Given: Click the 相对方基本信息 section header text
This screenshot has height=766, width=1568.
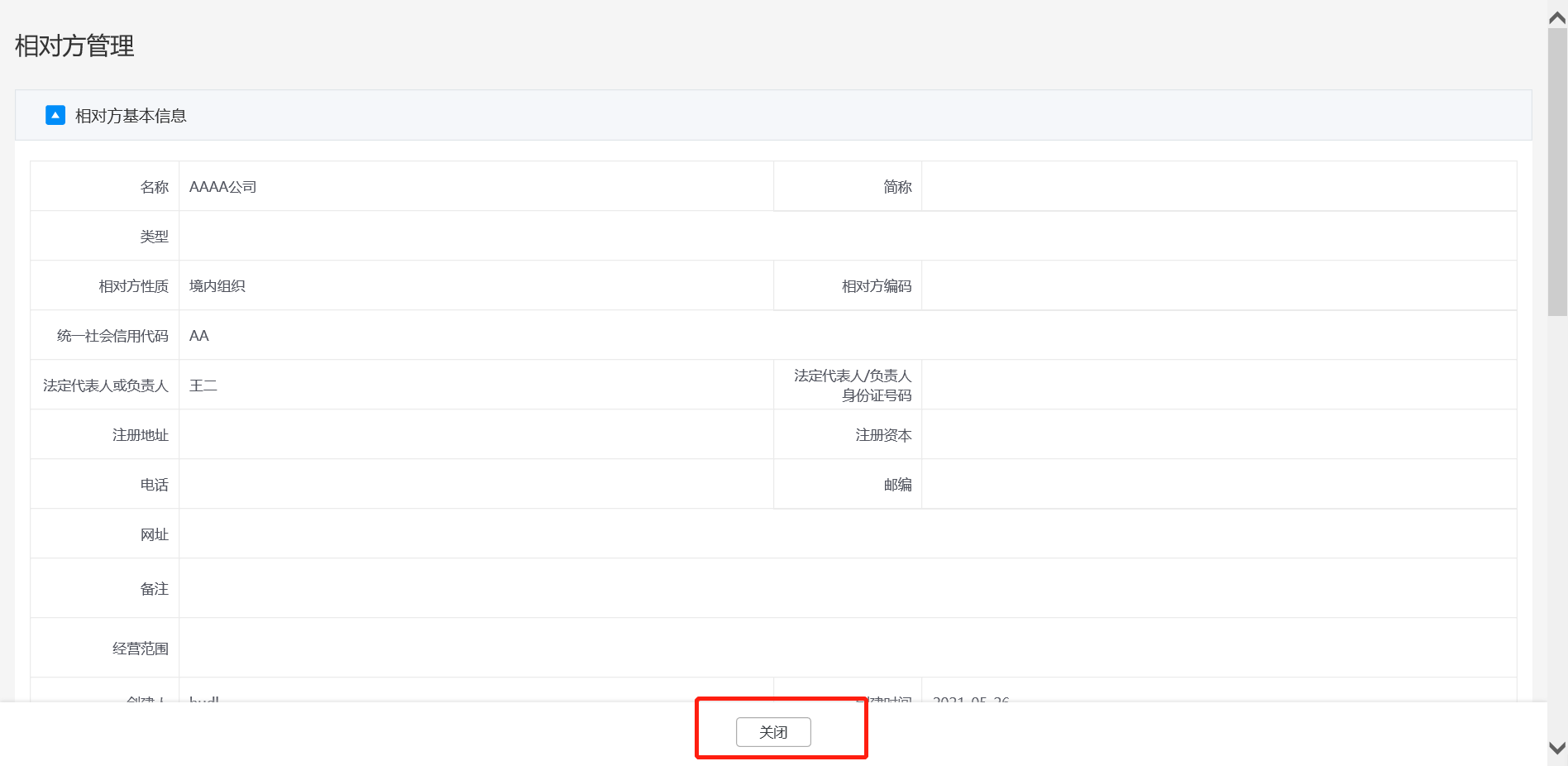Looking at the screenshot, I should click(x=131, y=116).
